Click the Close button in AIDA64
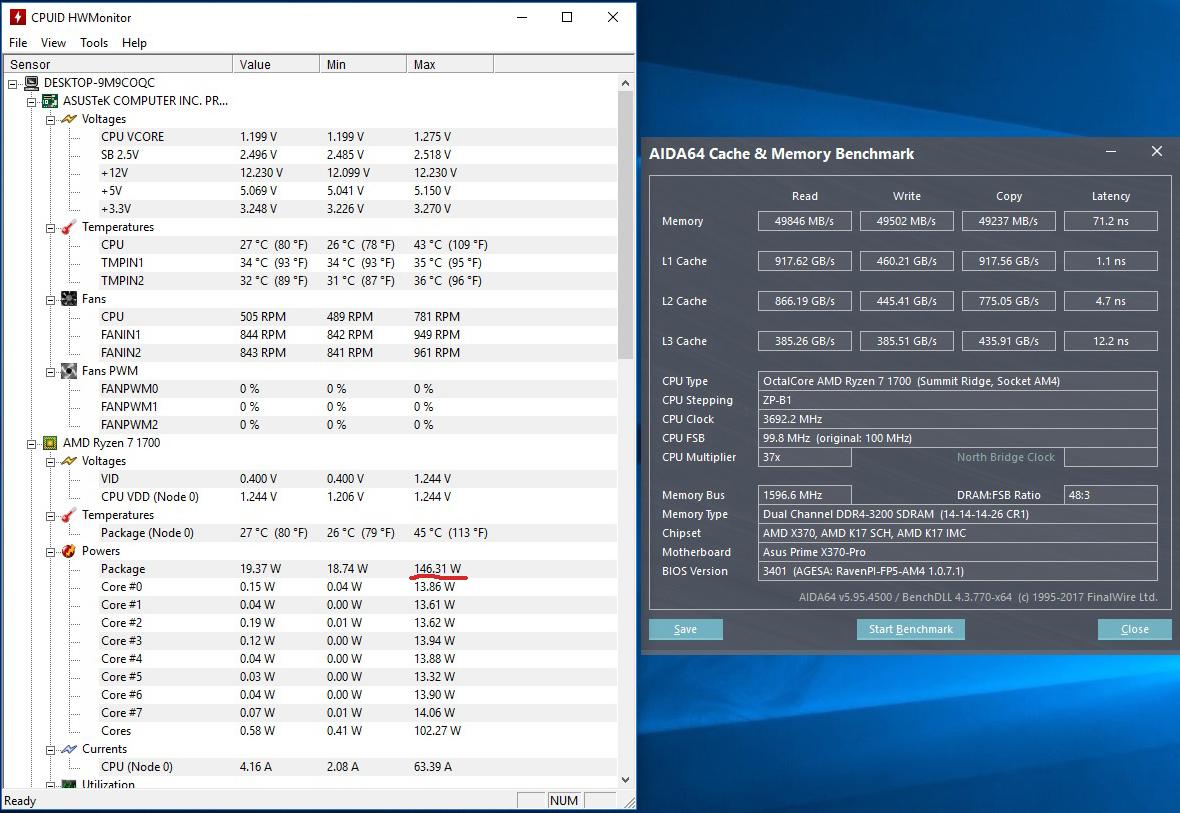The width and height of the screenshot is (1180, 813). [1135, 629]
